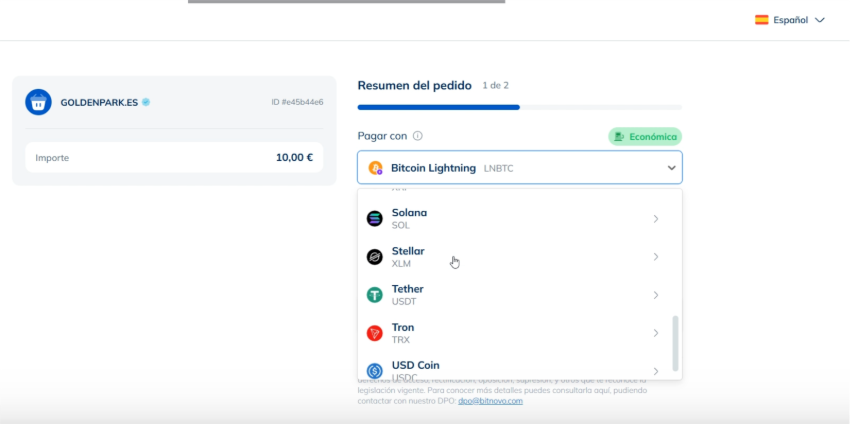Expand the Stellar row chevron
This screenshot has height=424, width=850.
[x=656, y=257]
